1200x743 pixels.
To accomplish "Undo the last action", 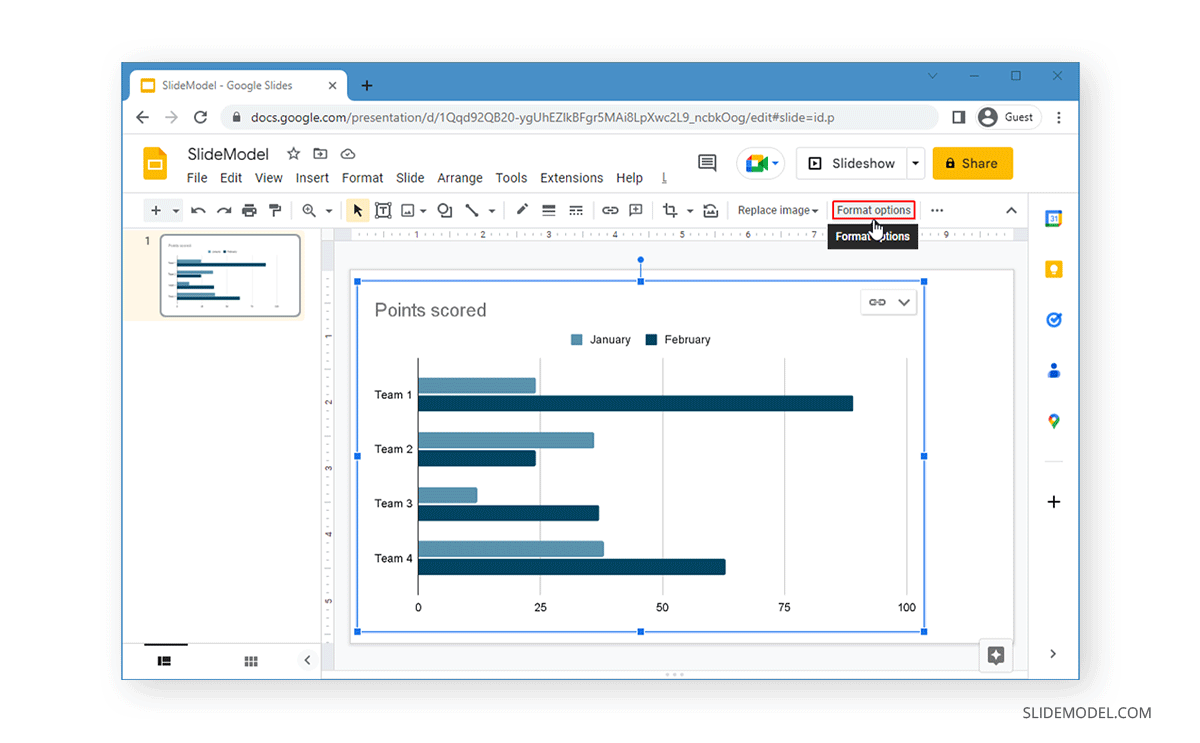I will 198,211.
